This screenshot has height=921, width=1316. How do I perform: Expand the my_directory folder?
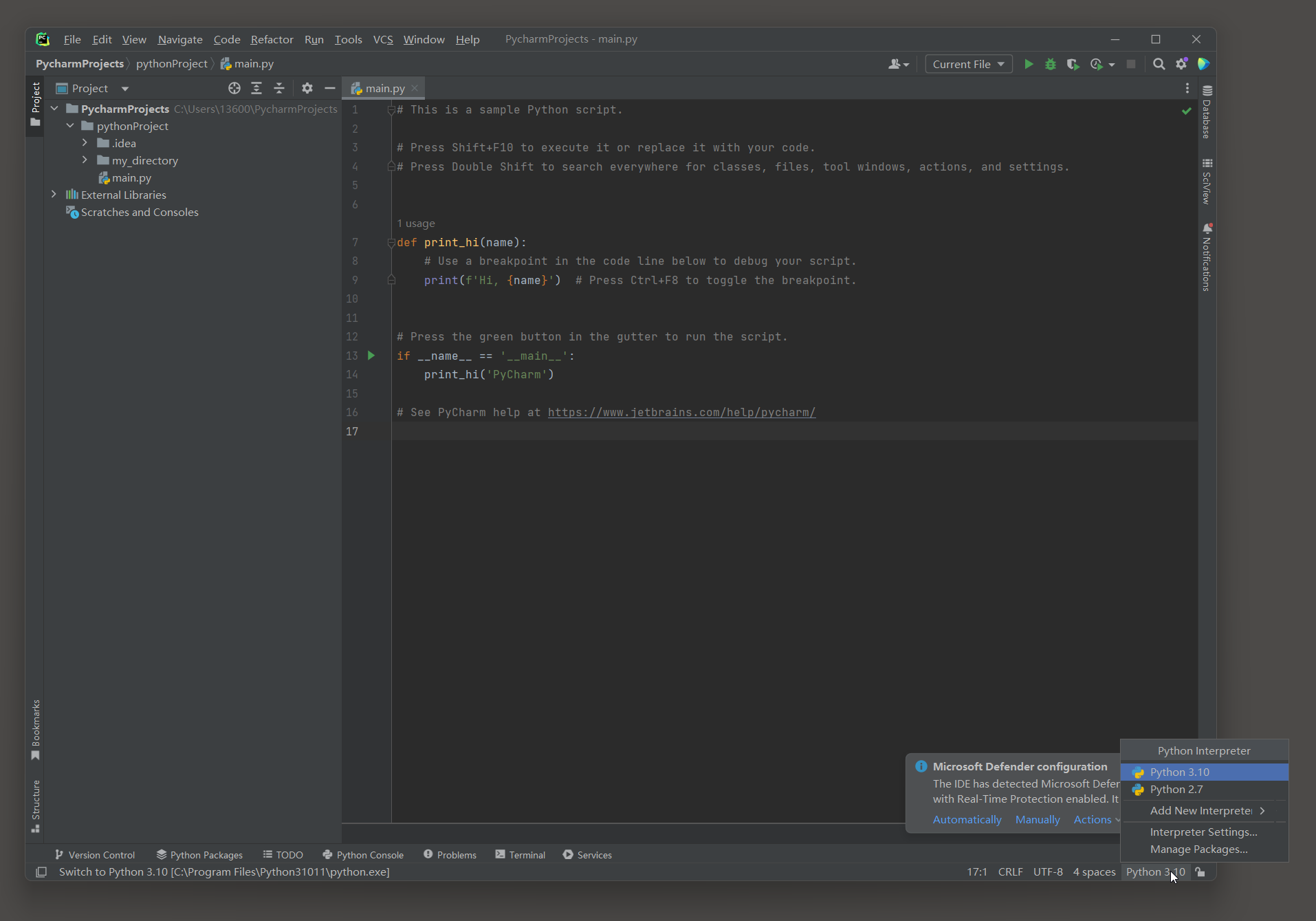85,160
